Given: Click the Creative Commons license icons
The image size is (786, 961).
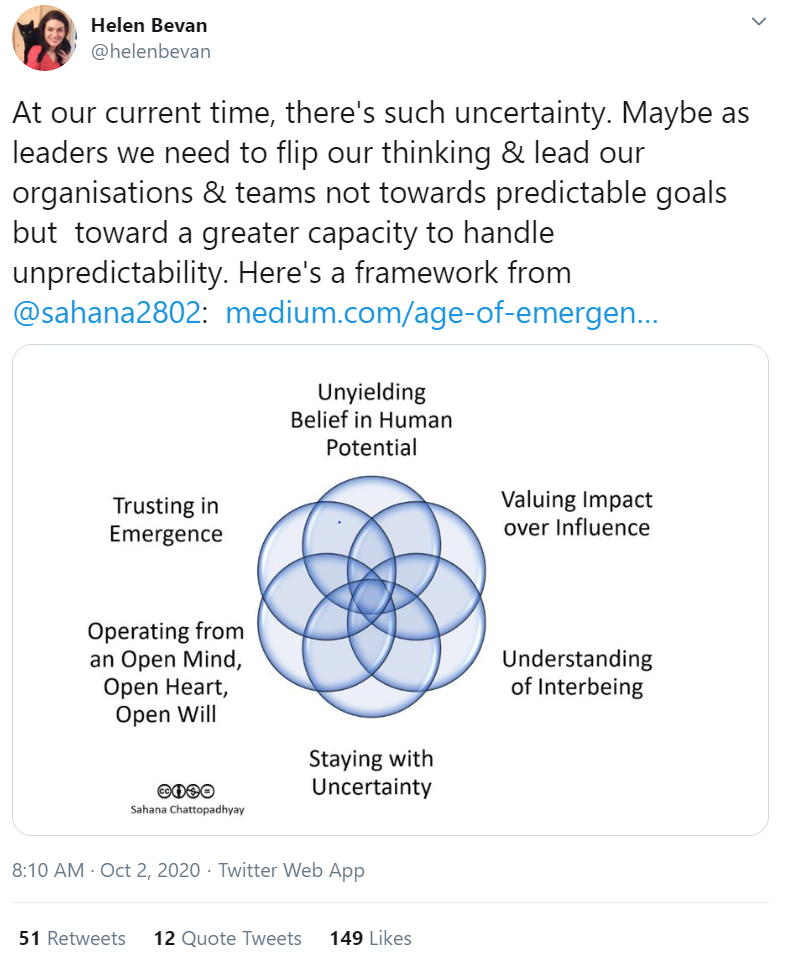Looking at the screenshot, I should [x=186, y=791].
